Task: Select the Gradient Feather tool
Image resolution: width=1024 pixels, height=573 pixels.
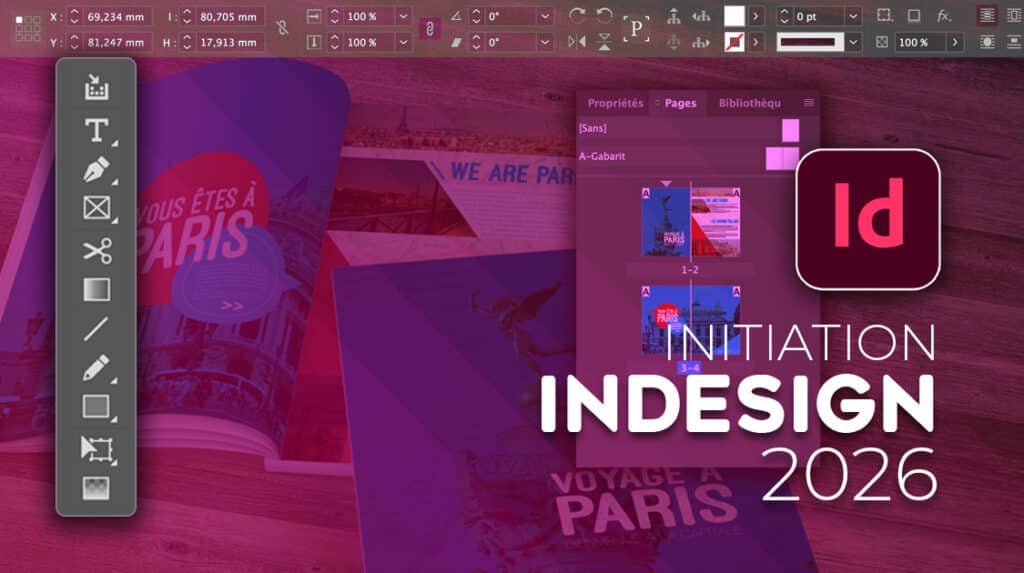Action: [96, 488]
